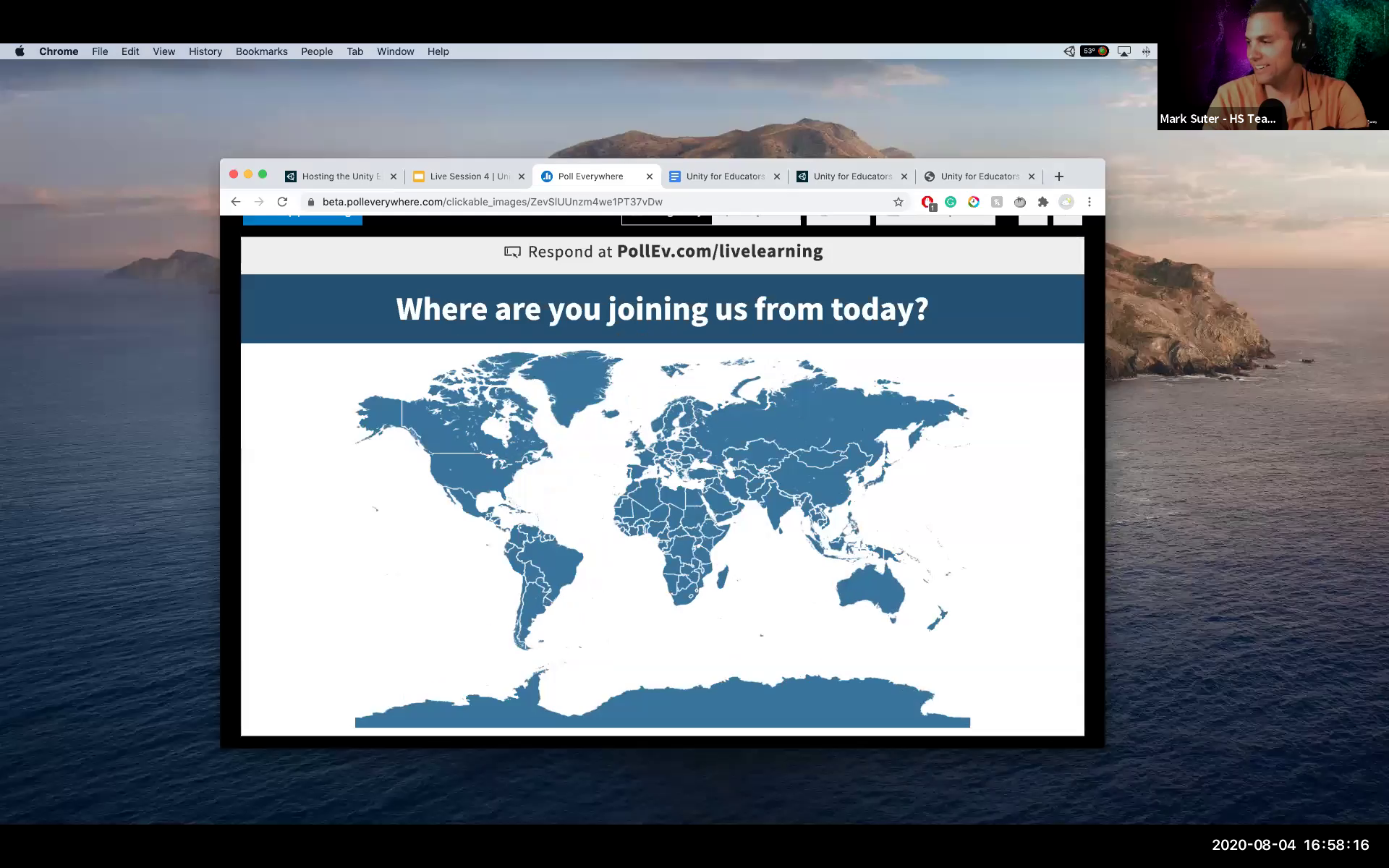This screenshot has height=868, width=1389.
Task: View site security via the padlock icon
Action: [x=310, y=202]
